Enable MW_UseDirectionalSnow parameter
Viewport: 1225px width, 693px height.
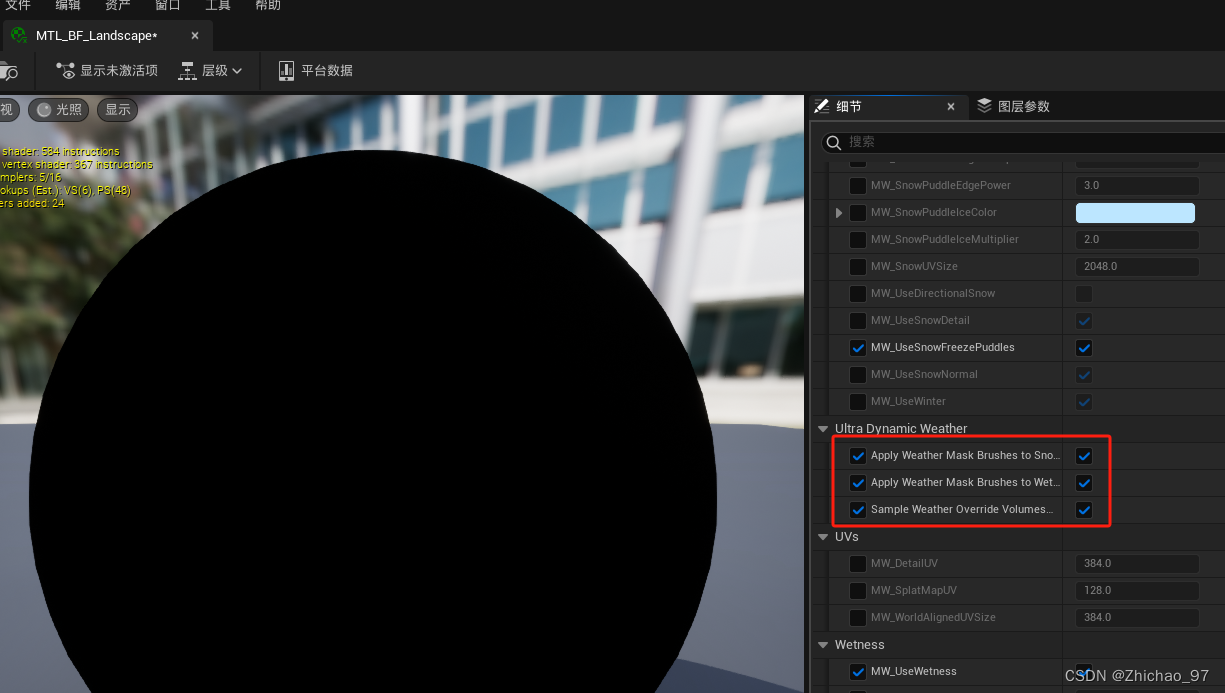coord(1083,293)
